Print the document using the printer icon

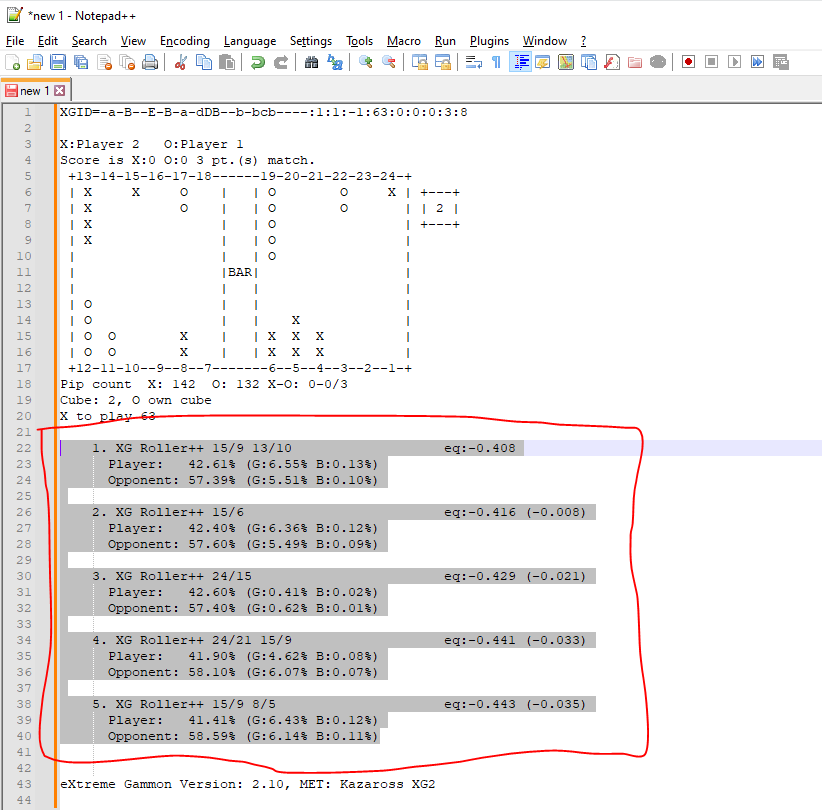tap(150, 62)
